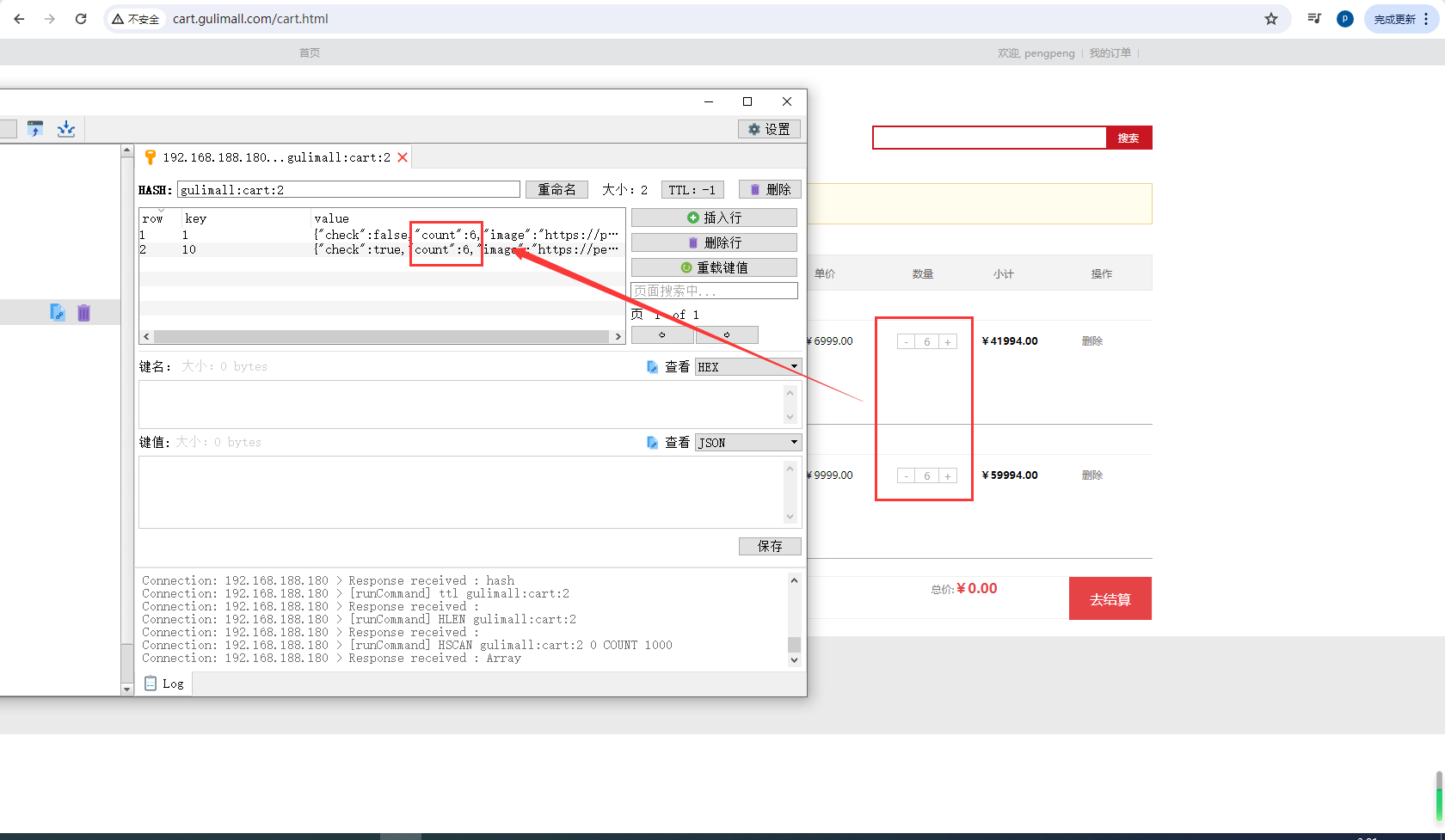Click 插入行 to insert a row
The image size is (1445, 840).
(714, 218)
